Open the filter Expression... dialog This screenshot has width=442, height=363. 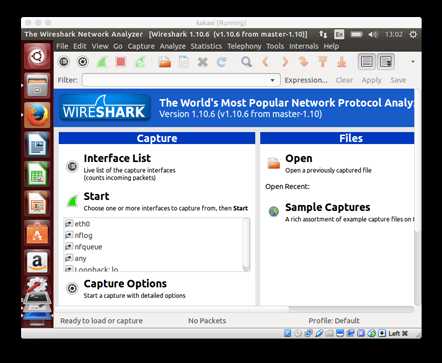pos(306,80)
